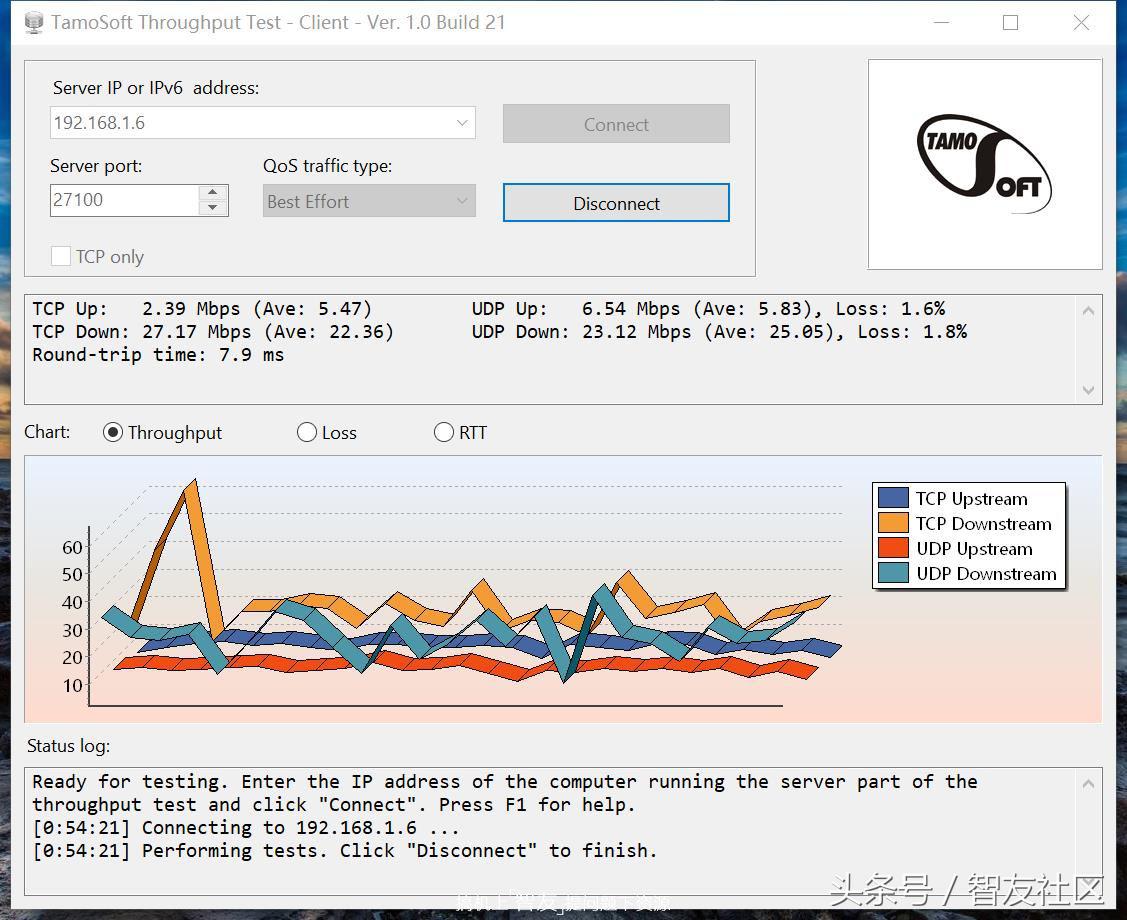Viewport: 1127px width, 920px height.
Task: Click the TCP Upstream blue legend swatch
Action: [x=893, y=498]
